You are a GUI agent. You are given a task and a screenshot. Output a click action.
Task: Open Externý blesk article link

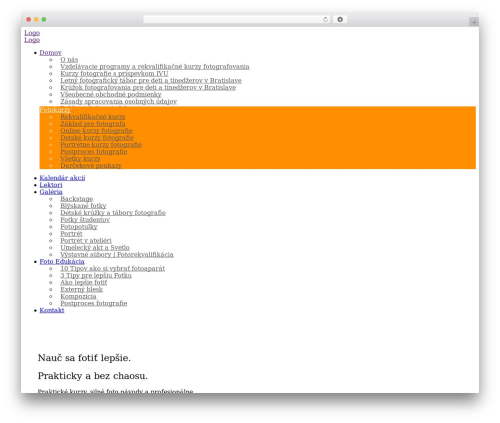81,290
